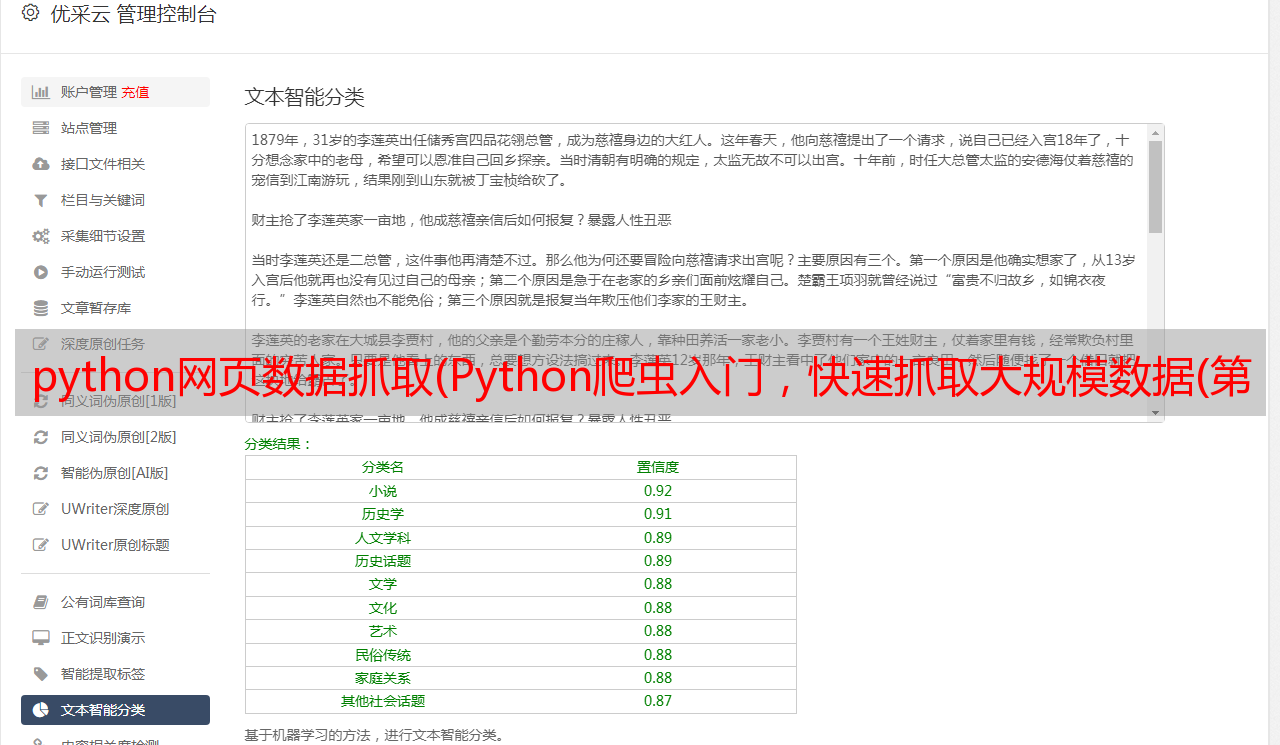Click the red 充值 link
Screen dimensions: 1280x745
(x=136, y=92)
